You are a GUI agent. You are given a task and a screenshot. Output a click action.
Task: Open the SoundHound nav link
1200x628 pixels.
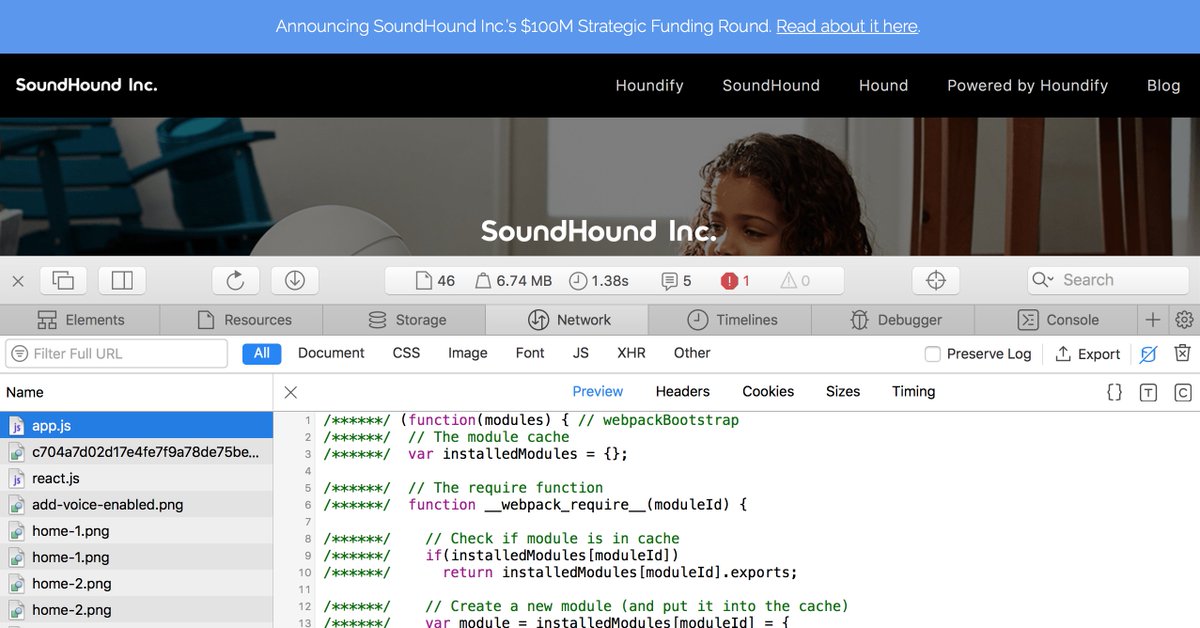[771, 86]
